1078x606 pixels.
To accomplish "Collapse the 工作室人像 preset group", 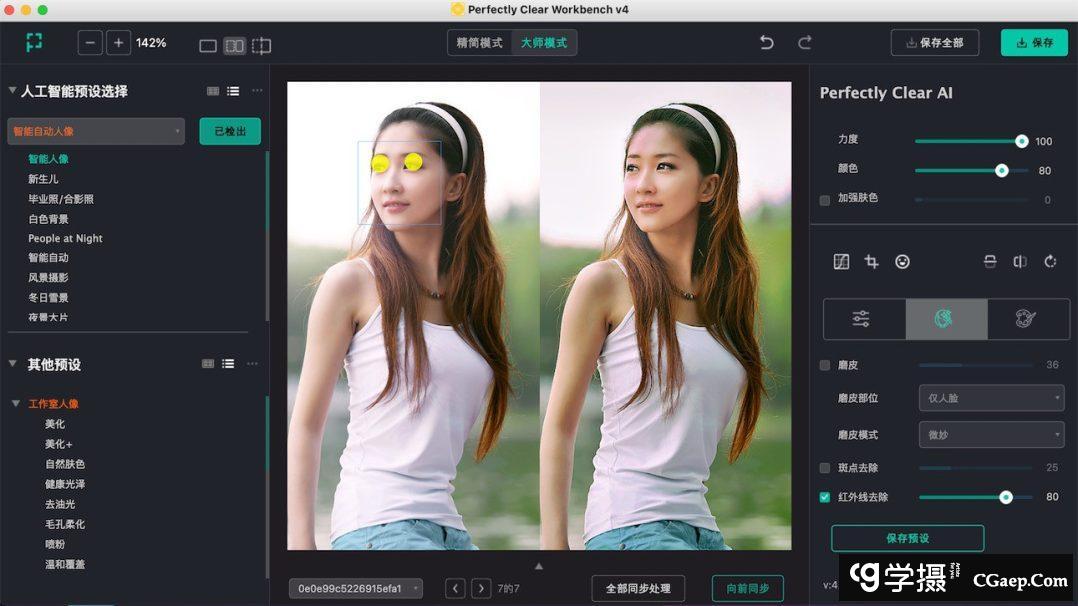I will (x=16, y=404).
